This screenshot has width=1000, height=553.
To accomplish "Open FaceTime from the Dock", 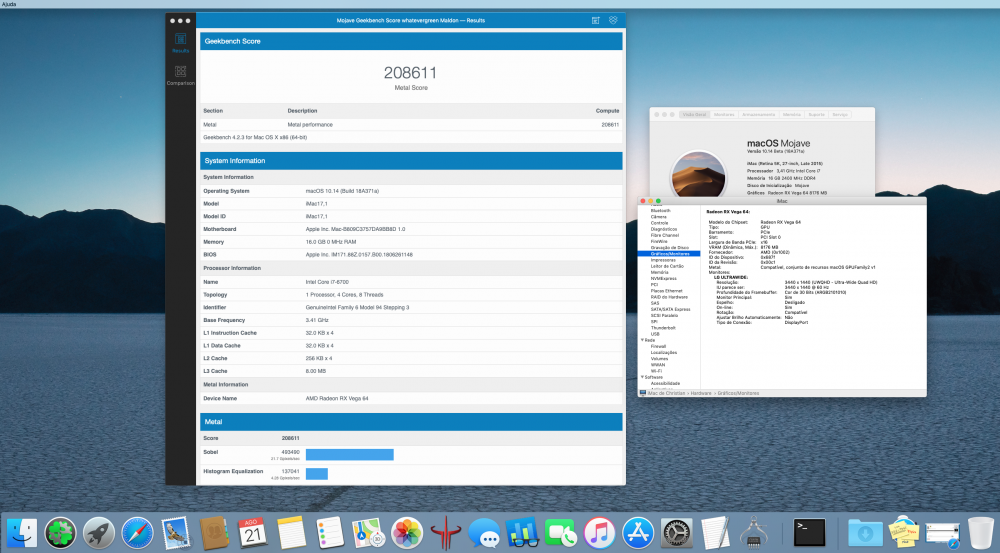I will coord(561,533).
